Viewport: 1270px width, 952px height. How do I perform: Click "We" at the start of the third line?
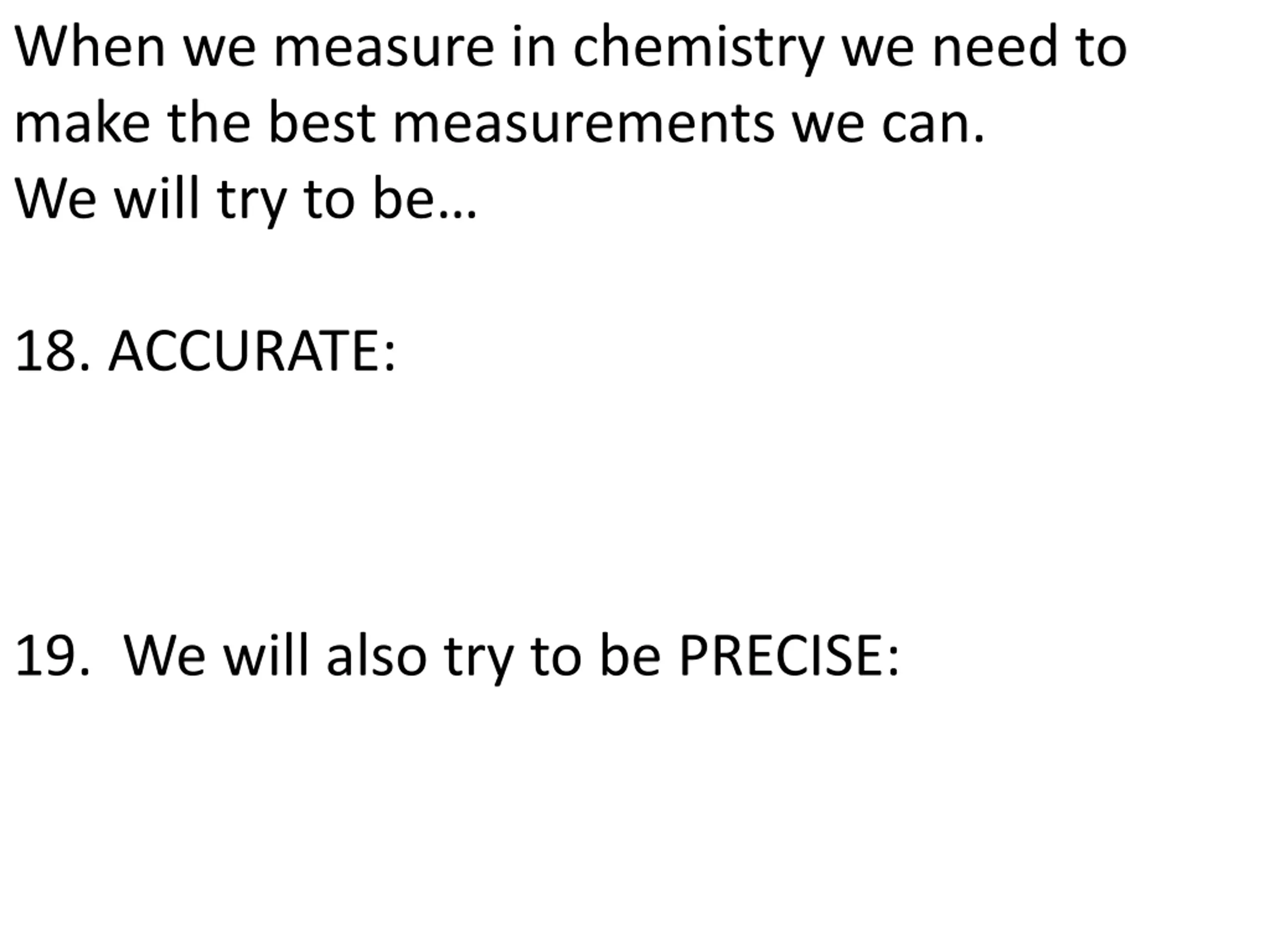pos(55,199)
